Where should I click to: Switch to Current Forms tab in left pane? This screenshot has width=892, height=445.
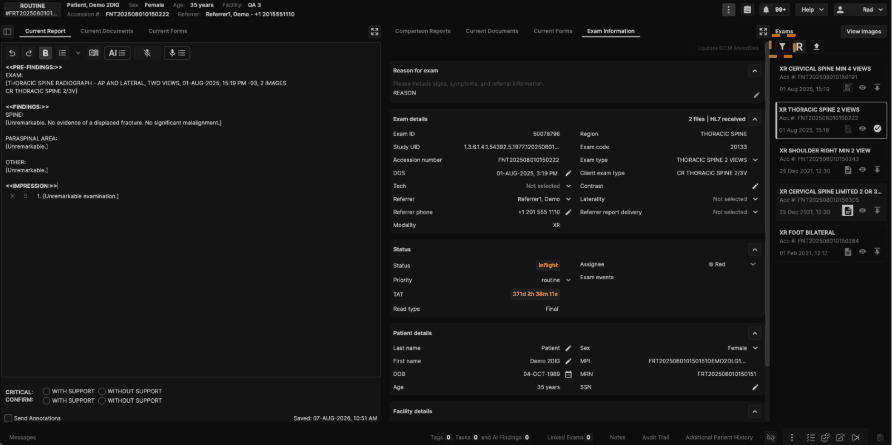pos(167,31)
